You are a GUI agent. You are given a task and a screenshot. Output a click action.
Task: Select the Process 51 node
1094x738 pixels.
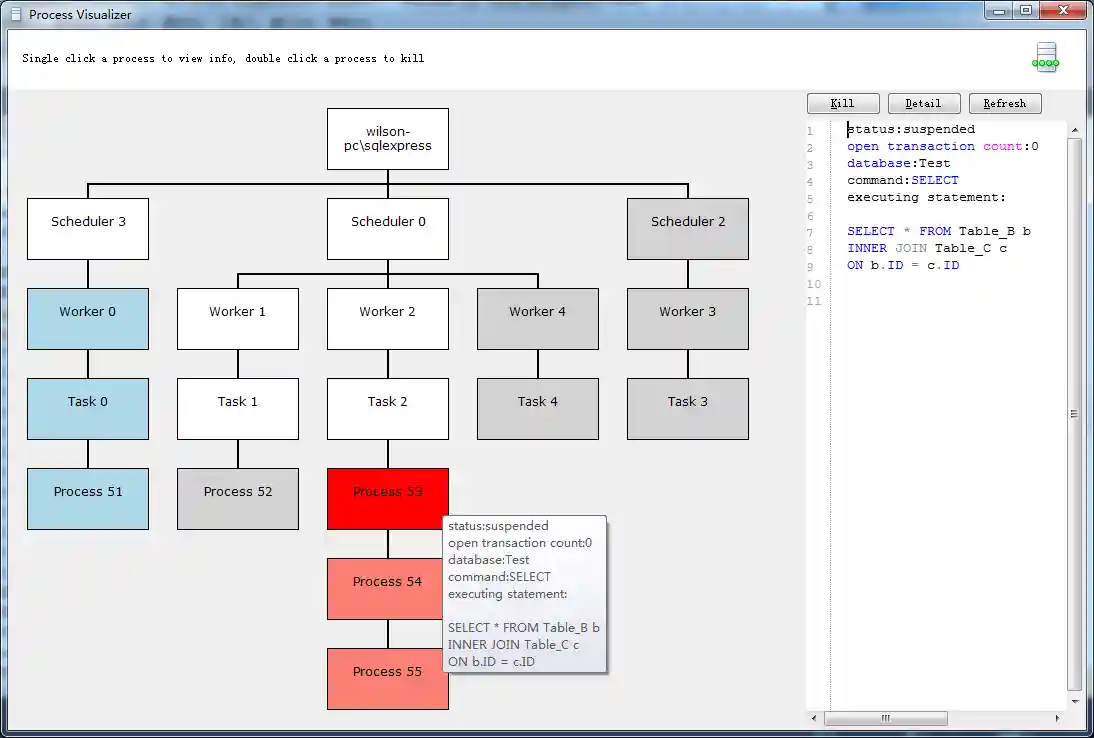(x=88, y=498)
